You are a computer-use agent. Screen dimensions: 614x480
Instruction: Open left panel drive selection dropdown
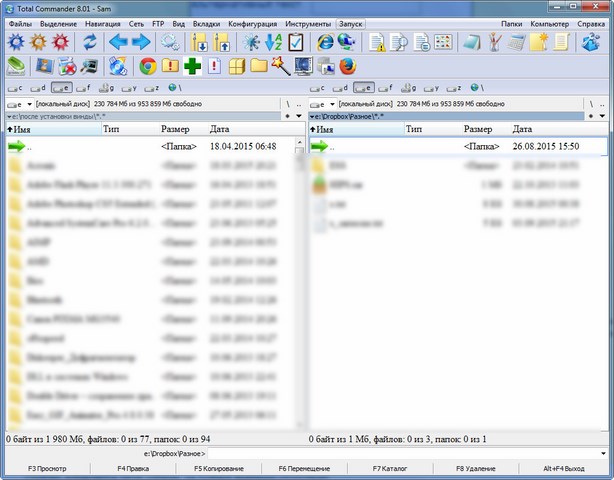19,105
